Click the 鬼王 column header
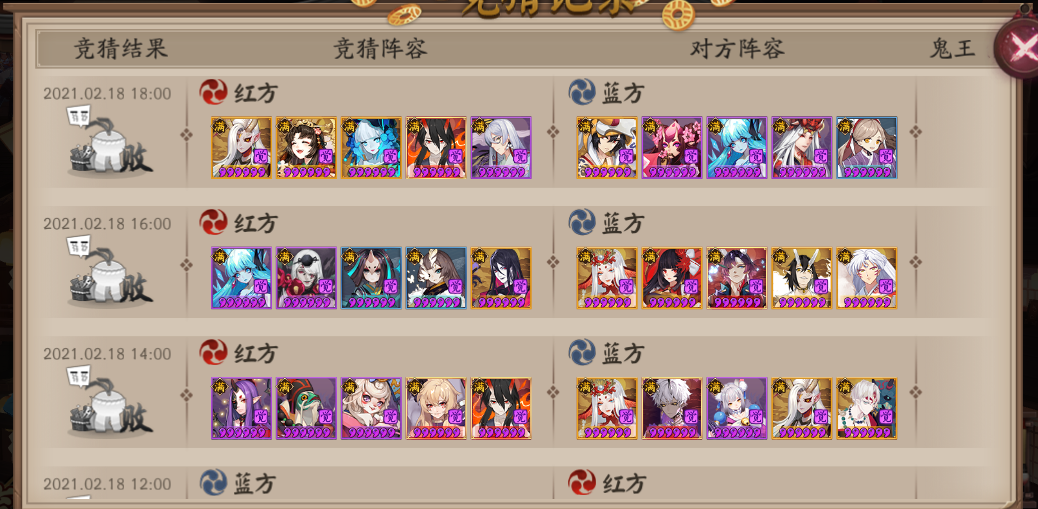The image size is (1038, 509). click(952, 49)
